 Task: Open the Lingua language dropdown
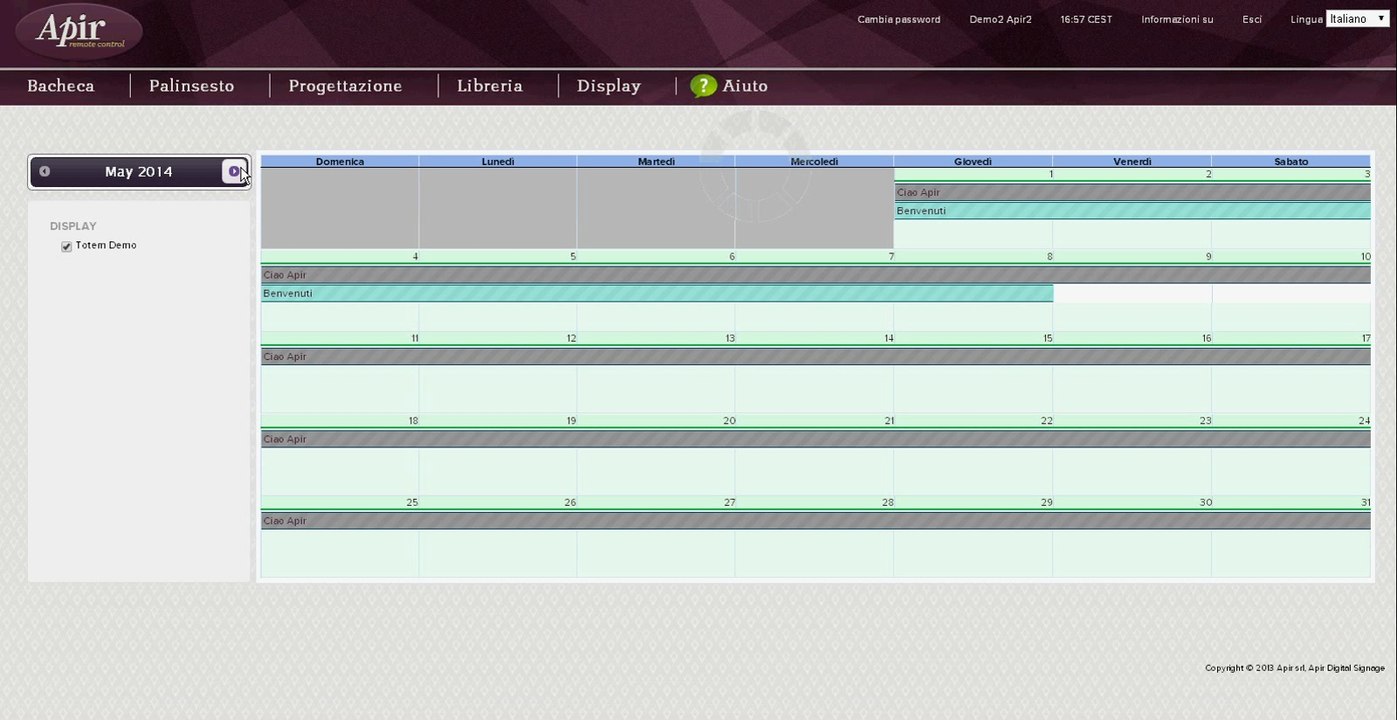click(x=1357, y=19)
